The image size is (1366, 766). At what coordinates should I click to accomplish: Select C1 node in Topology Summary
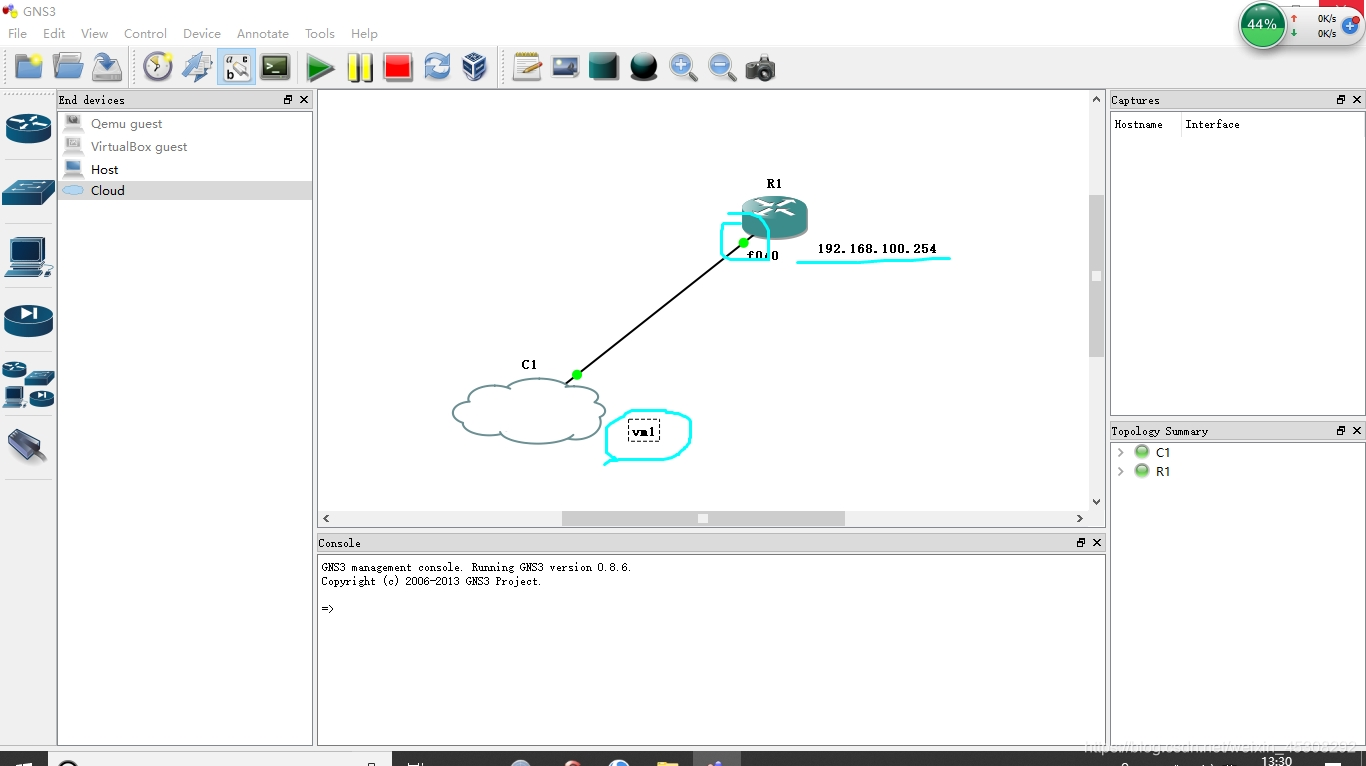(1162, 452)
